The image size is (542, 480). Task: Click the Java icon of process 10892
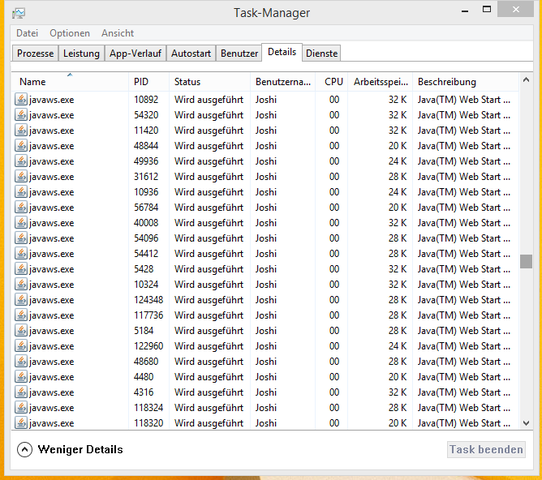pyautogui.click(x=21, y=100)
